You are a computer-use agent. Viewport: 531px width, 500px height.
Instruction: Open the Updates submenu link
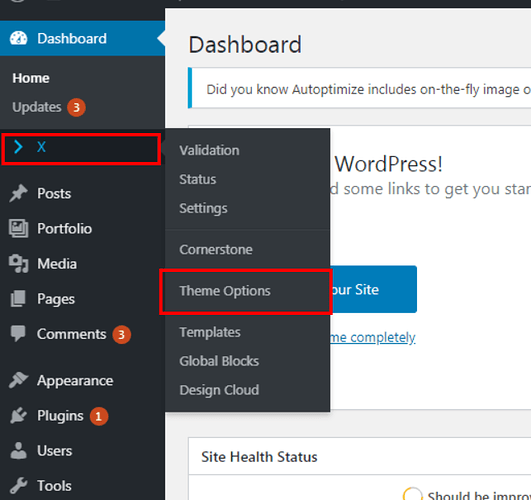(x=37, y=107)
